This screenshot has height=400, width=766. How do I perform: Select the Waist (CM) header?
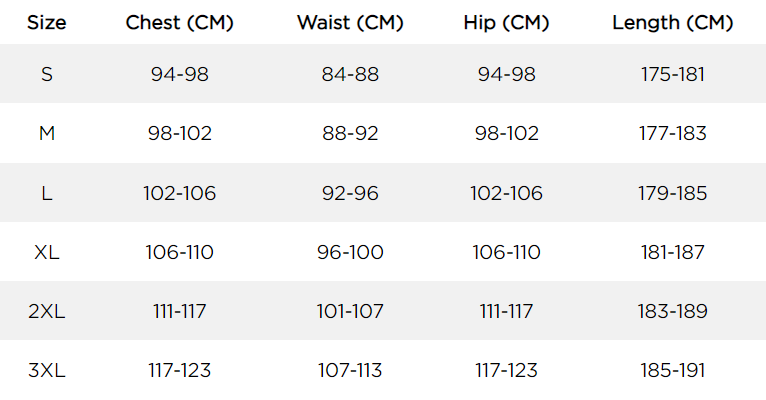click(x=350, y=23)
